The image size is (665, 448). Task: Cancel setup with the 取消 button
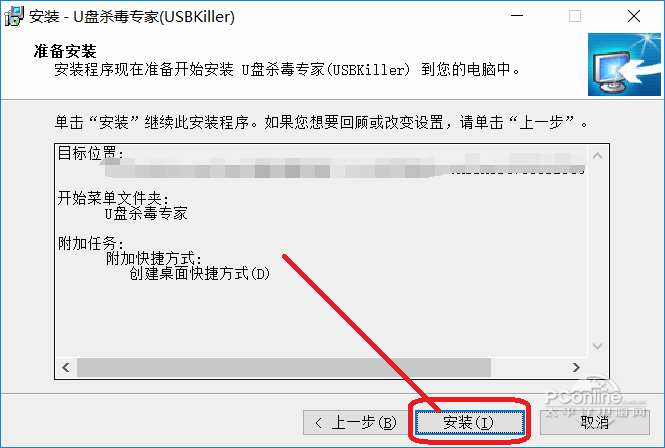coord(595,423)
